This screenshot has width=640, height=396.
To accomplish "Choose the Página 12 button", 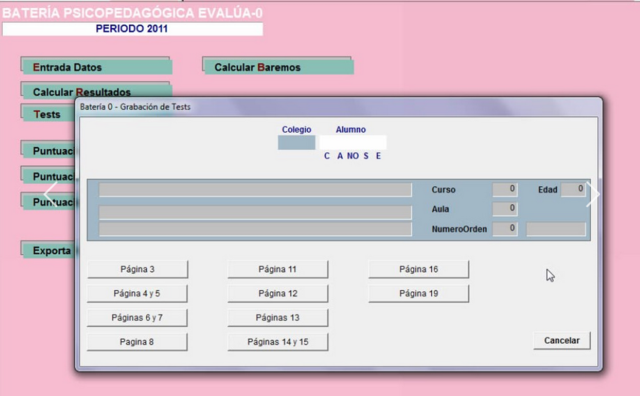I will (x=278, y=294).
